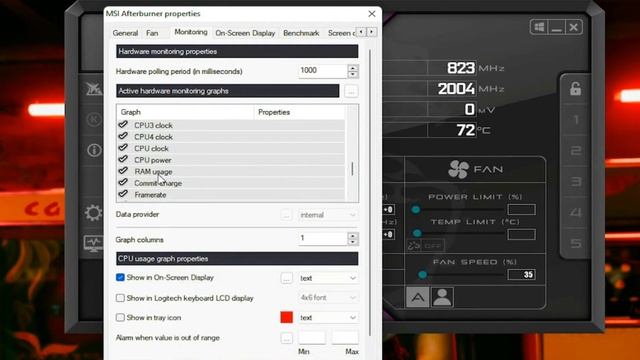Click the information icon in Afterburner sidebar
The width and height of the screenshot is (640, 360).
pyautogui.click(x=94, y=150)
